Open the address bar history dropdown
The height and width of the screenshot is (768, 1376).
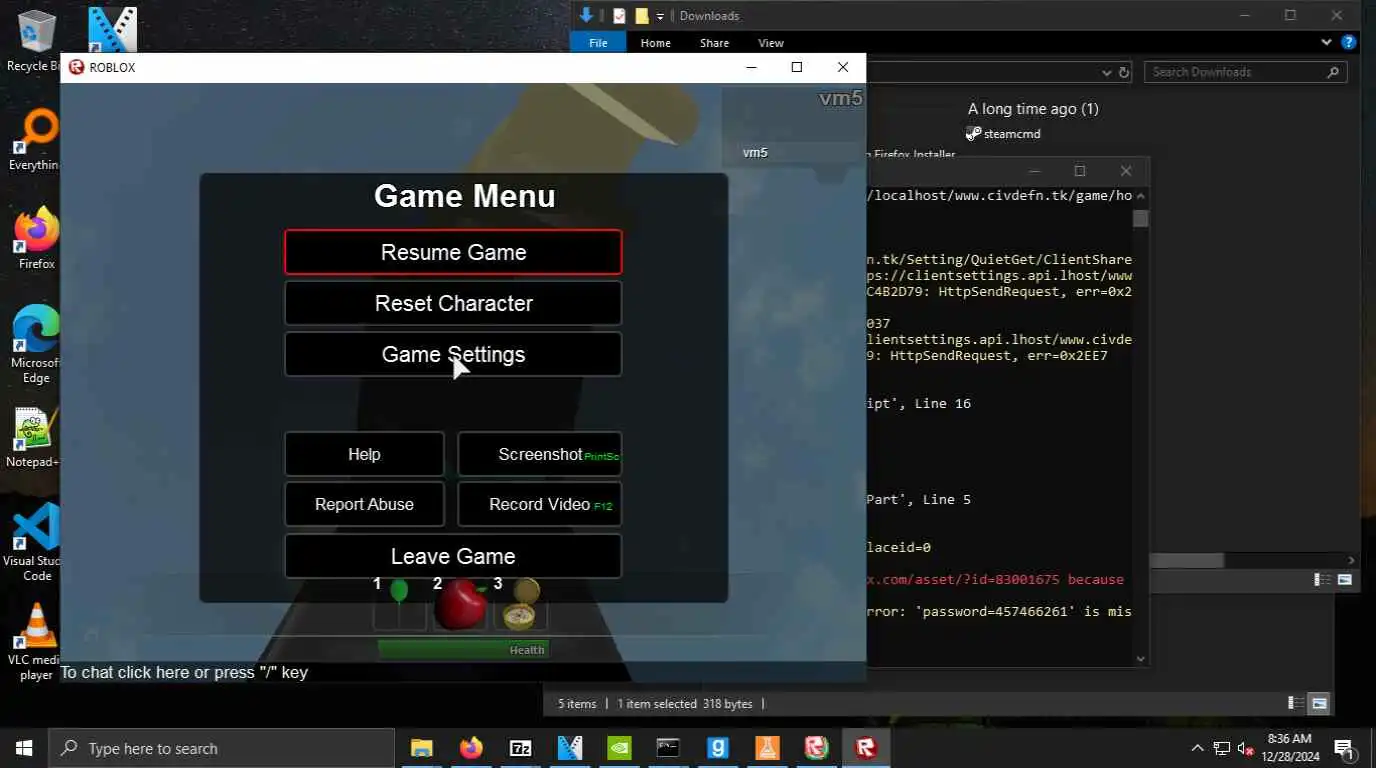1106,72
